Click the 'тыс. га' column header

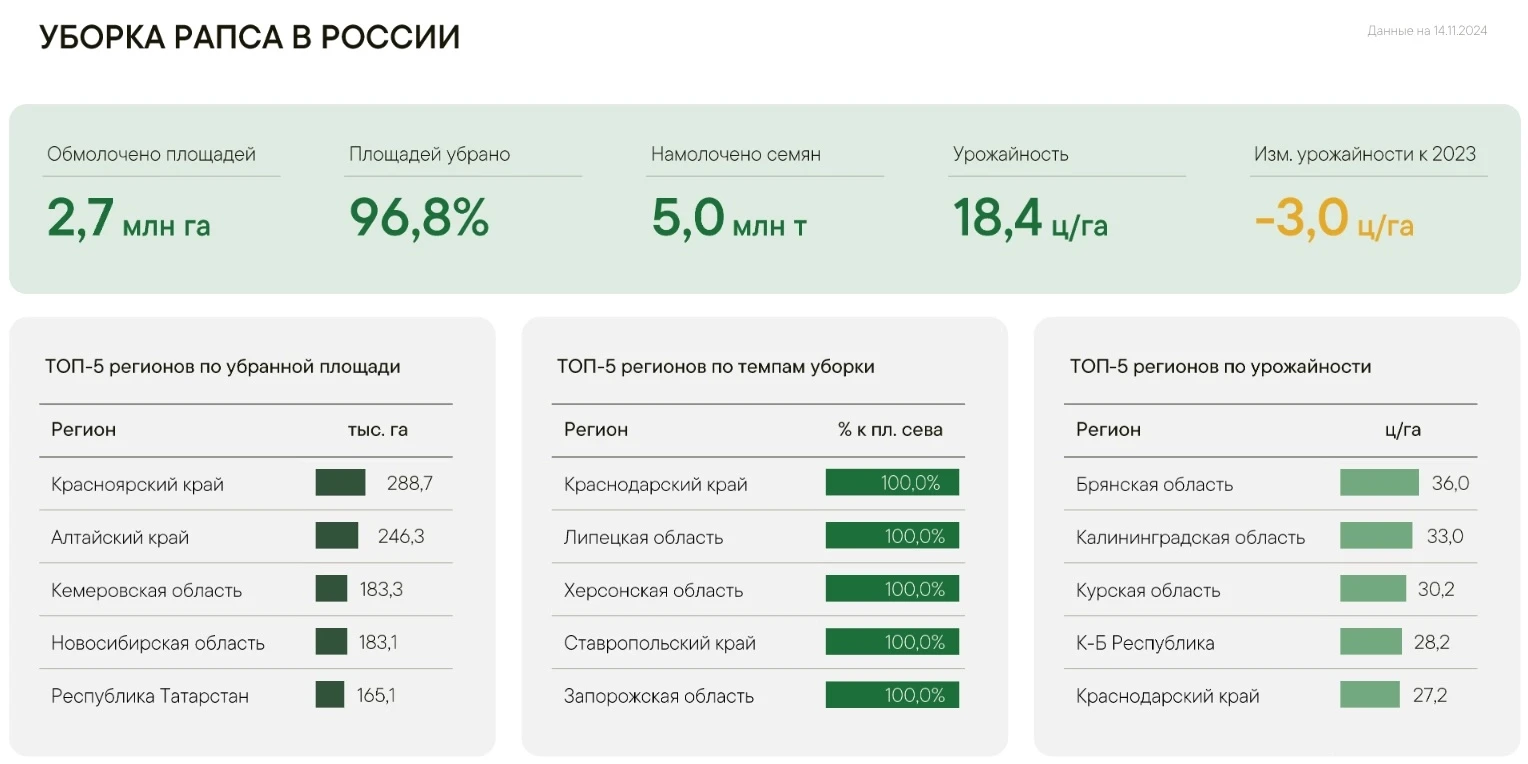click(377, 430)
